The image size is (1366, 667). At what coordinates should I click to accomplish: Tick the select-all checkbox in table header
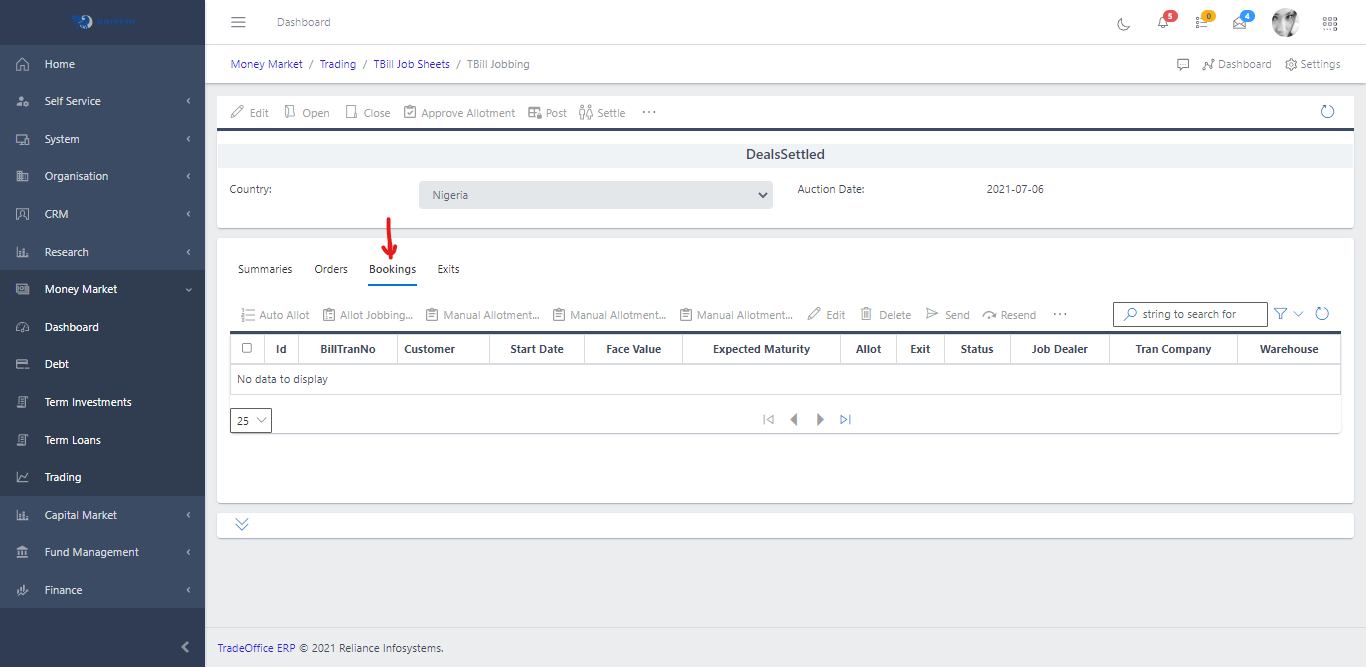tap(247, 349)
